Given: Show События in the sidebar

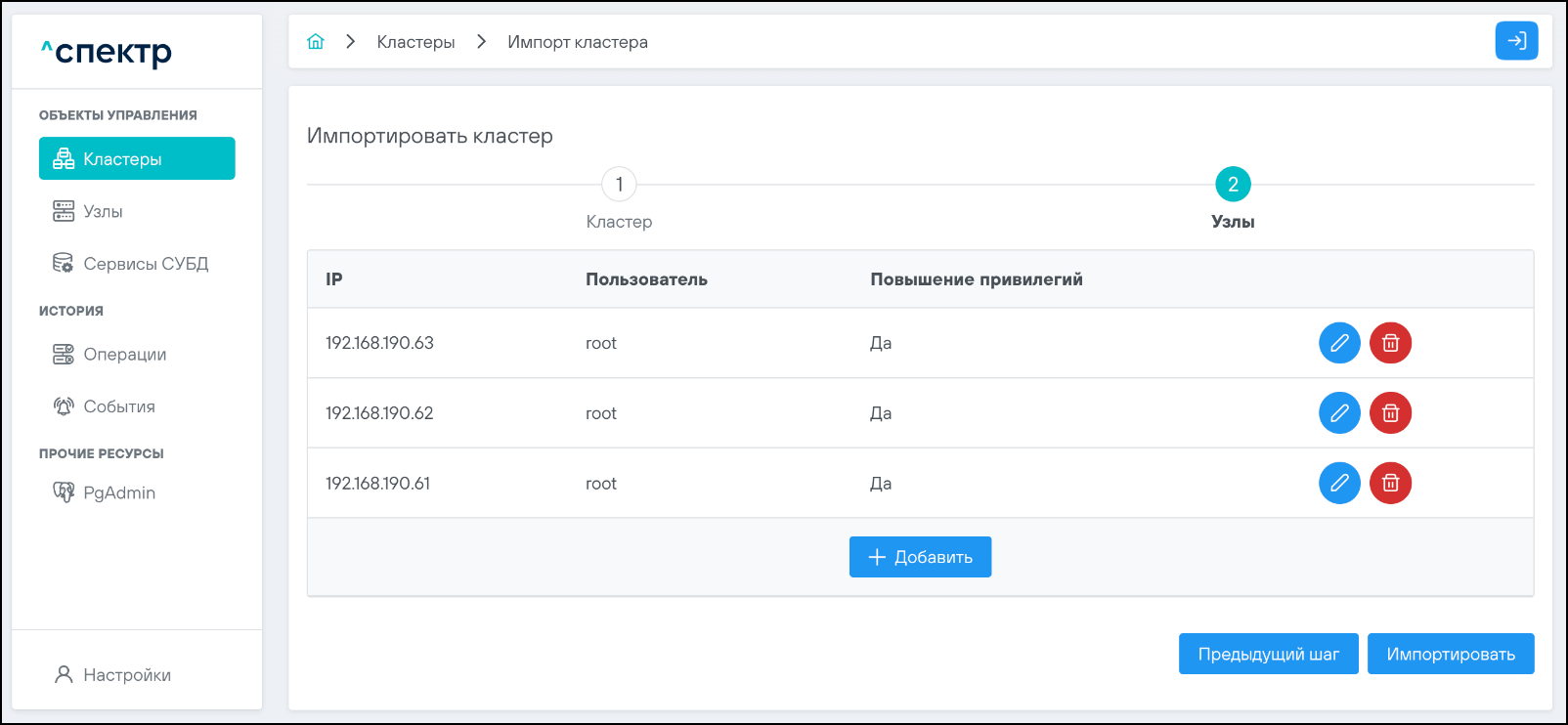Looking at the screenshot, I should 118,407.
